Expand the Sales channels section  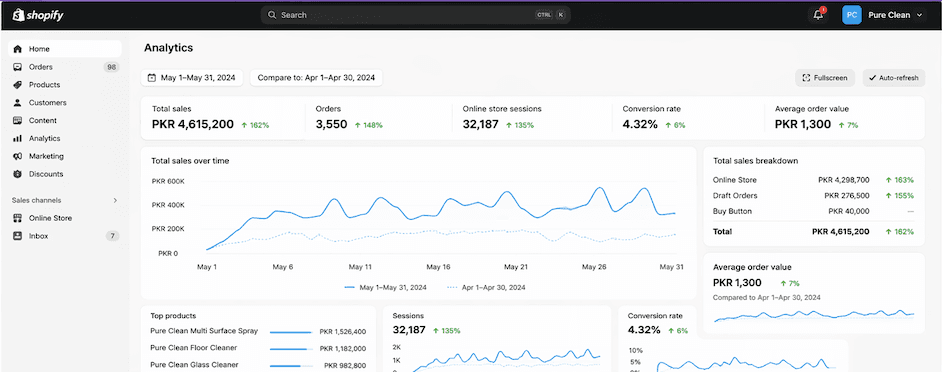point(115,201)
